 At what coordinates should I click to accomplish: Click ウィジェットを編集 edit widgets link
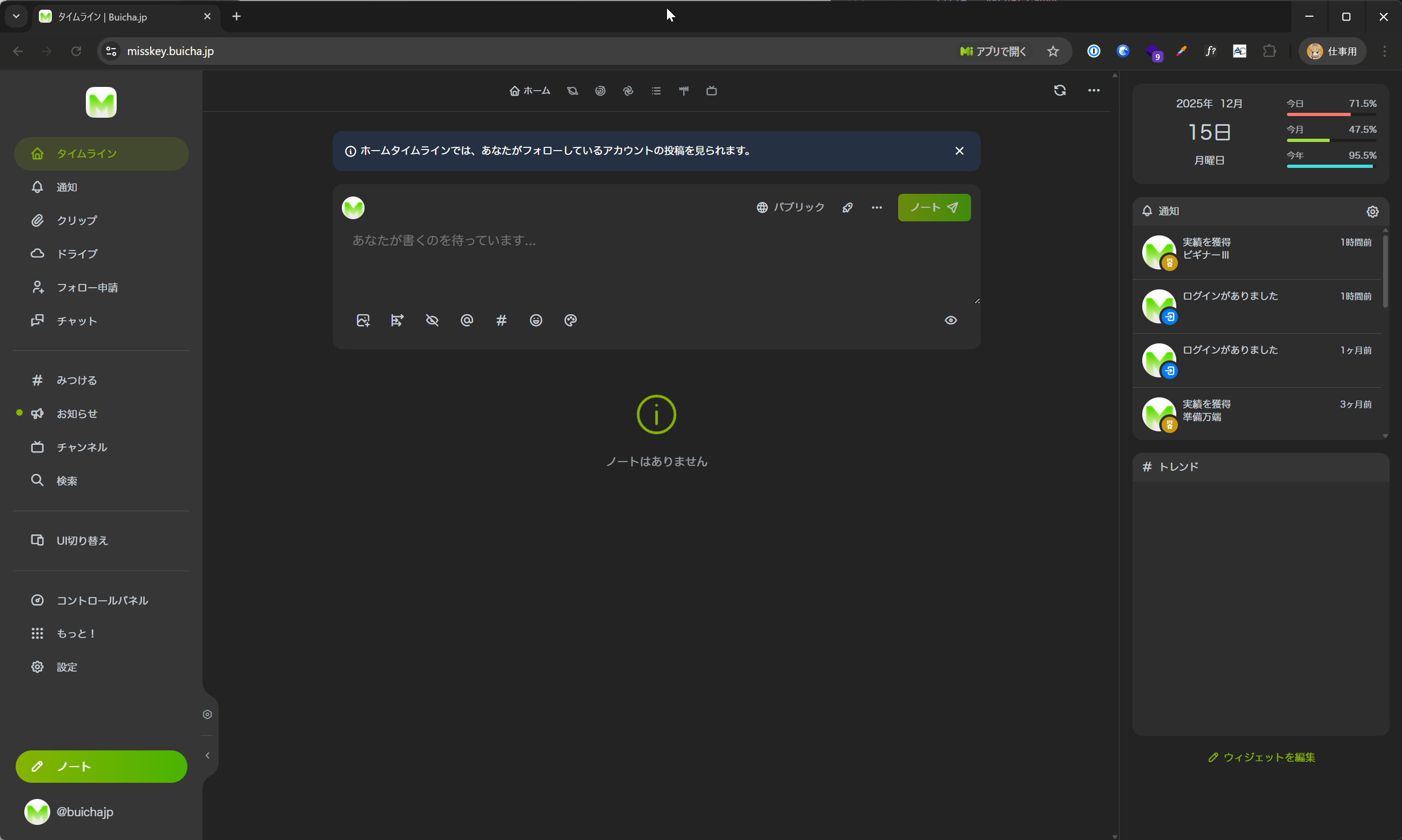(1261, 757)
